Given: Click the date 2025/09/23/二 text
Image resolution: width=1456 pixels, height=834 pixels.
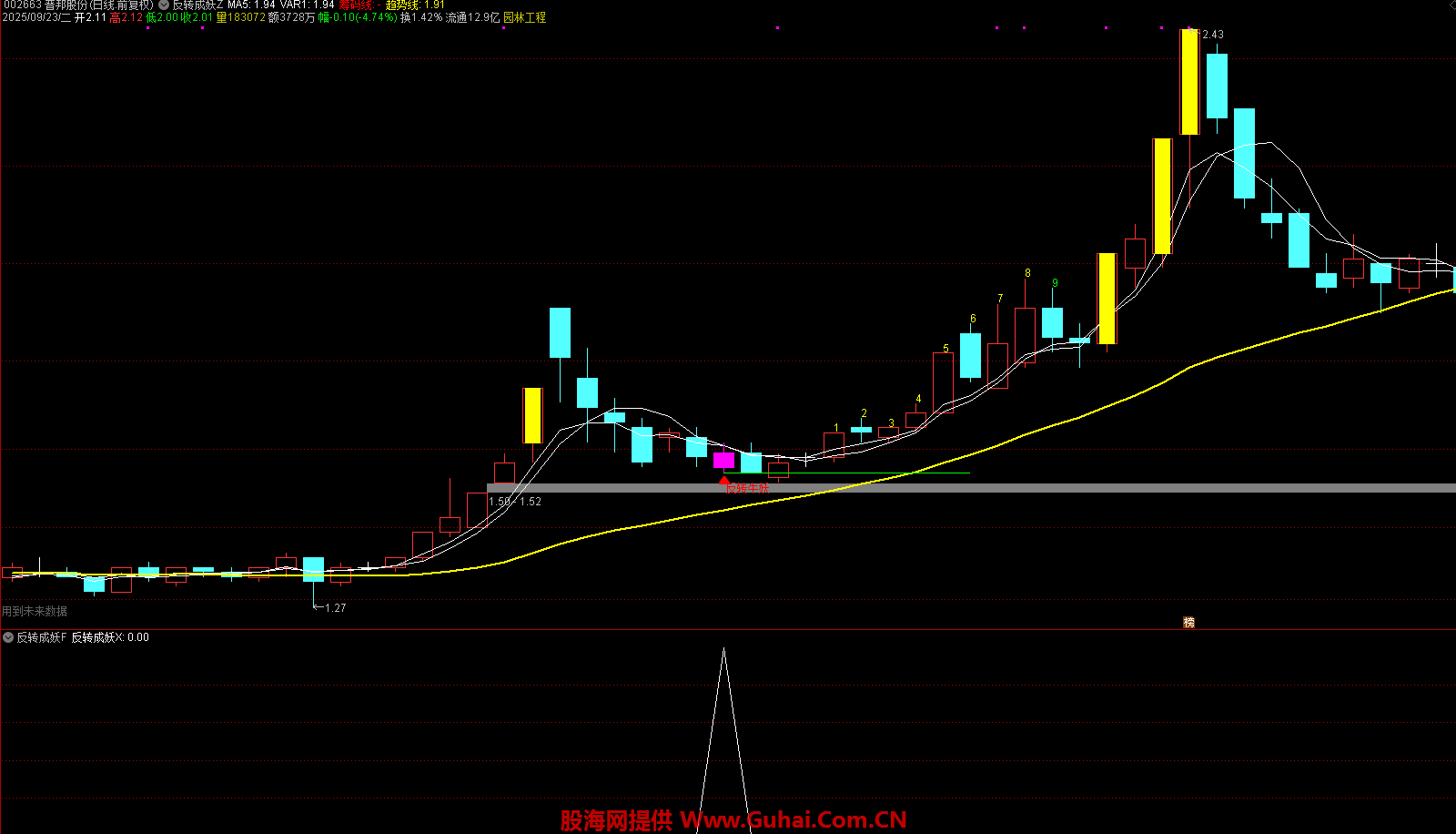Looking at the screenshot, I should click(36, 17).
